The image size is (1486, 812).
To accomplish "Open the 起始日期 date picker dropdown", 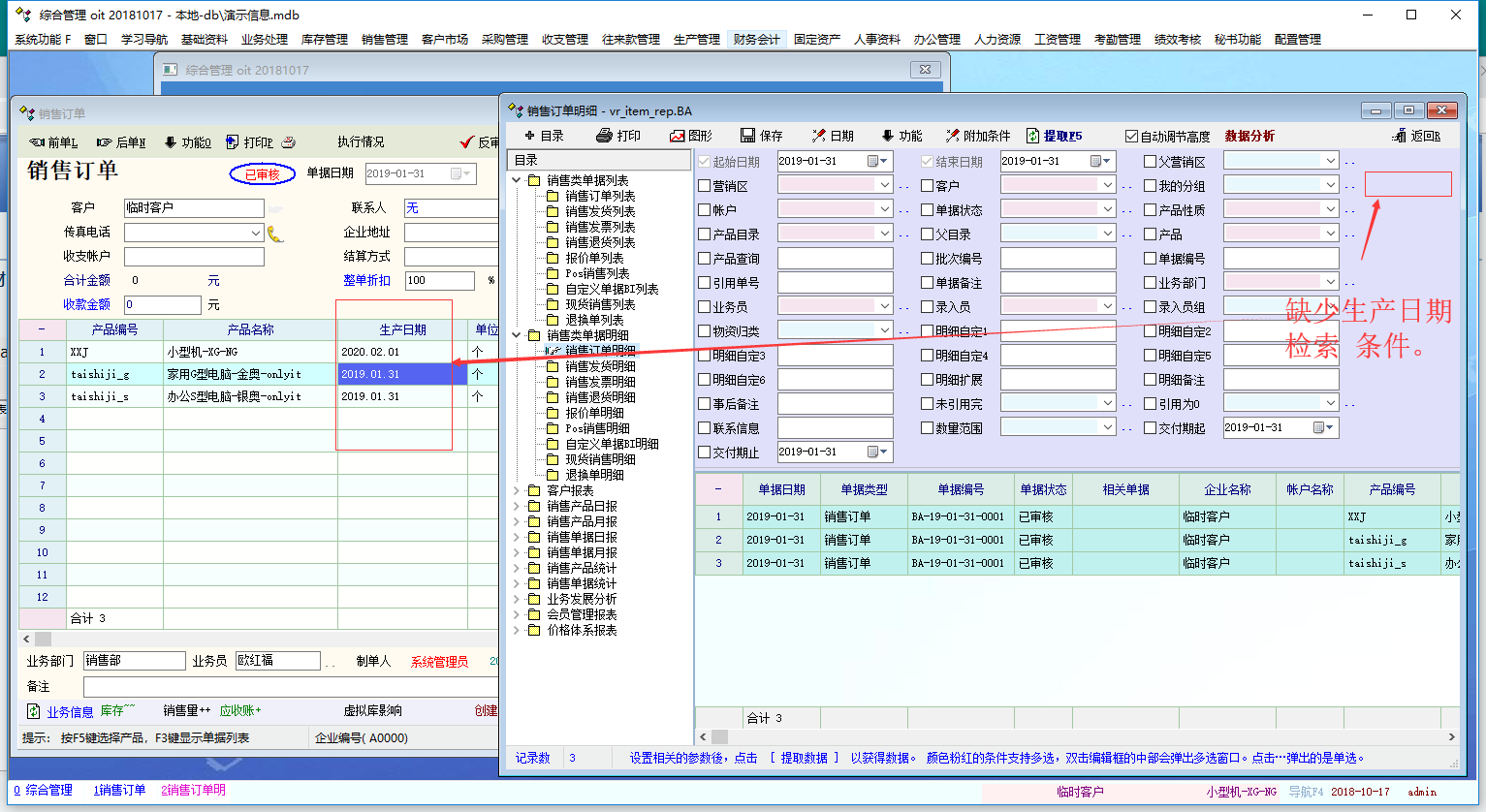I will click(x=878, y=161).
